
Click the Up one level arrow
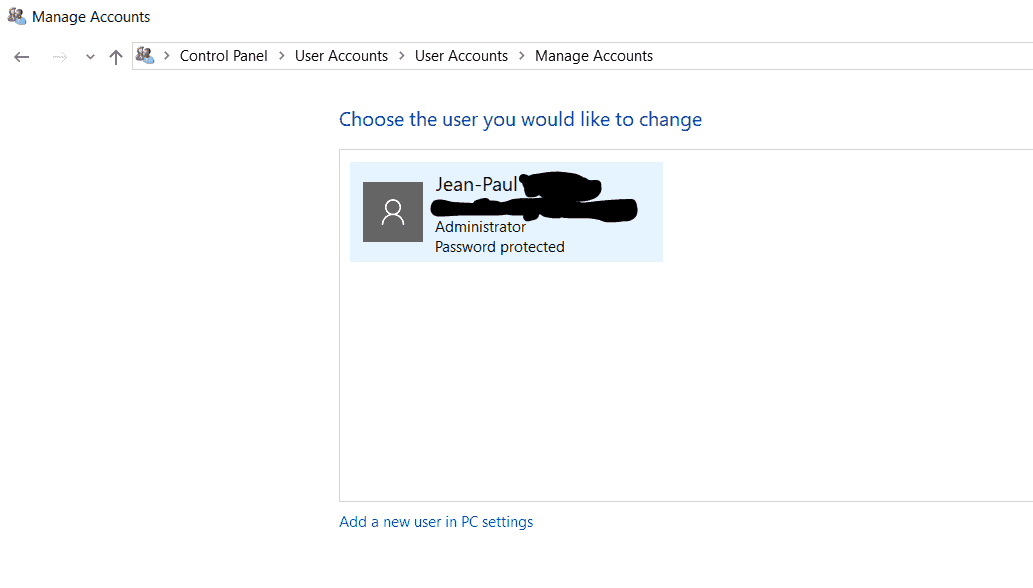[x=116, y=56]
